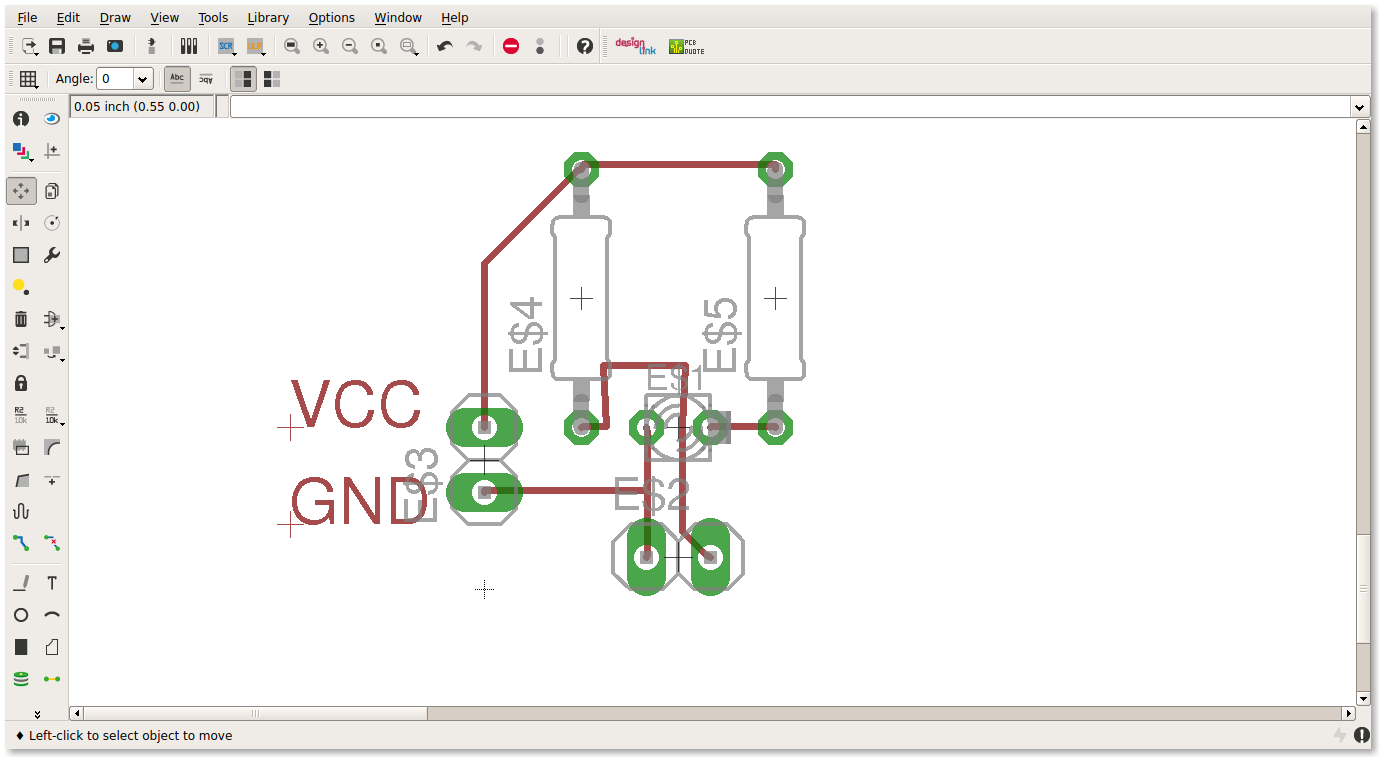Click the Redraw zoom icon

(378, 46)
